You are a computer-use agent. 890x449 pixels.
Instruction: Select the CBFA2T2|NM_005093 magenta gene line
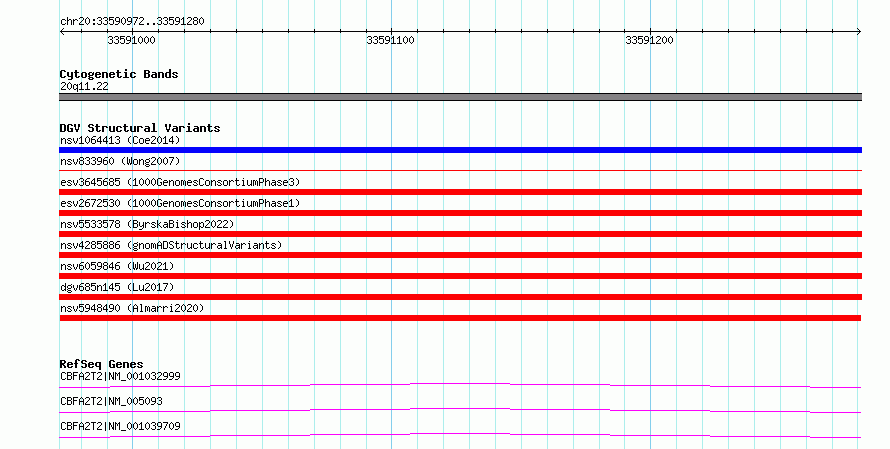(460, 411)
